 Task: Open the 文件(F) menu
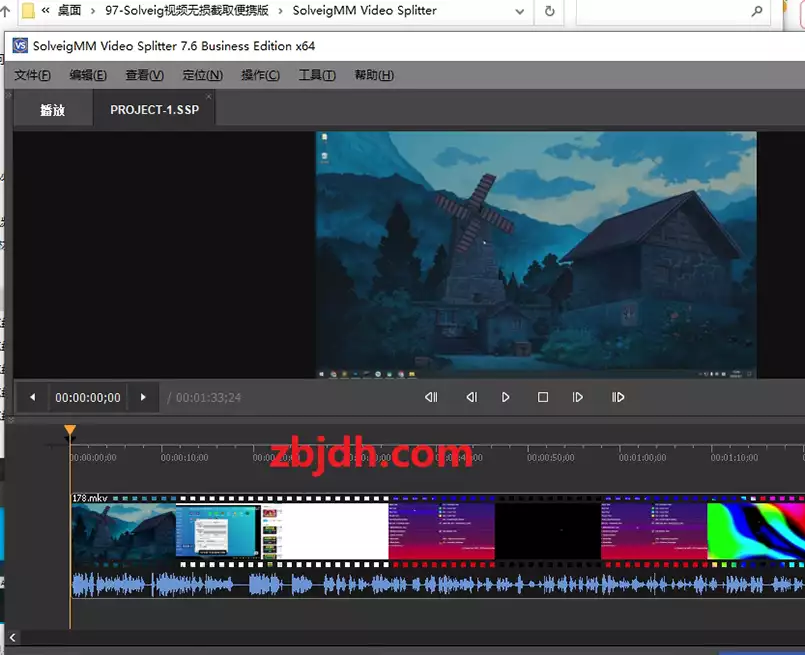tap(32, 75)
